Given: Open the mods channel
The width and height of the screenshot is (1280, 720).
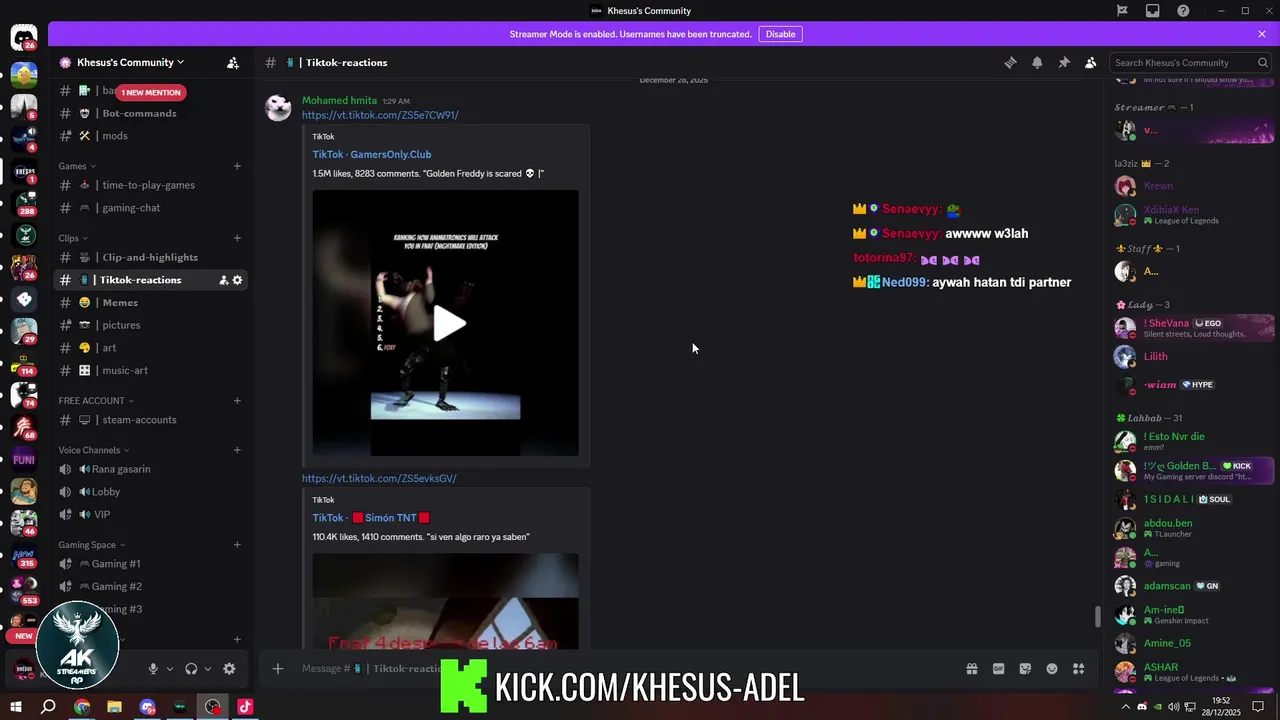Looking at the screenshot, I should click(x=150, y=136).
